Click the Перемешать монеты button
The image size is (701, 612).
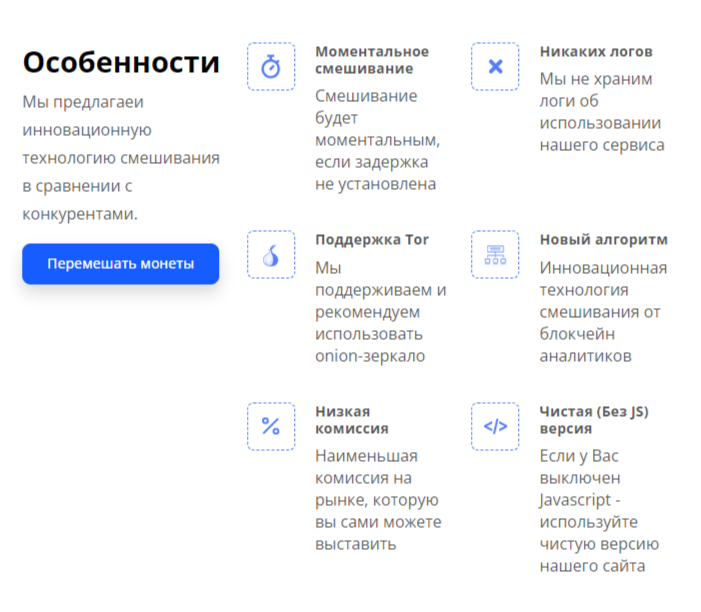pyautogui.click(x=121, y=264)
